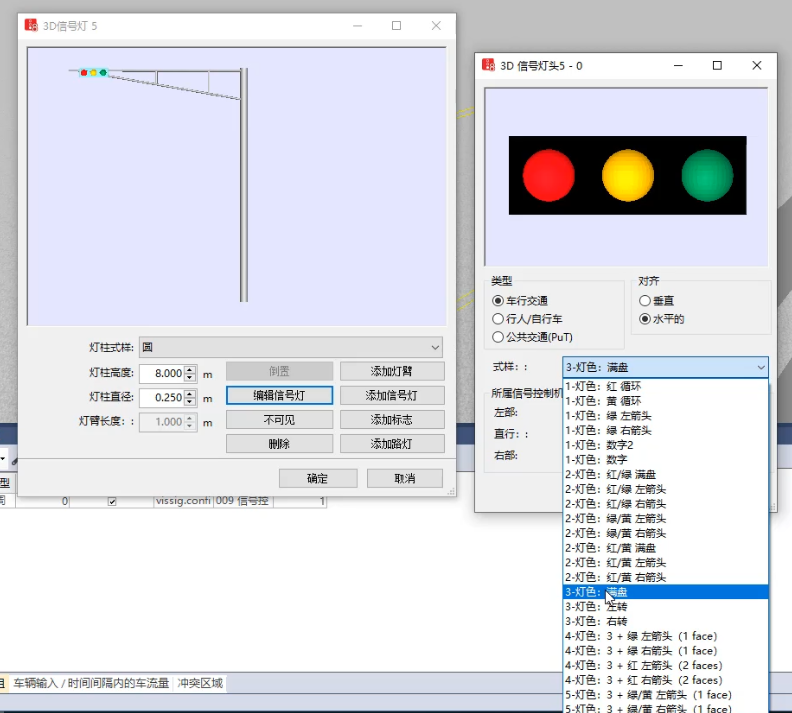Click the 删除 button
This screenshot has width=792, height=713.
(x=279, y=444)
